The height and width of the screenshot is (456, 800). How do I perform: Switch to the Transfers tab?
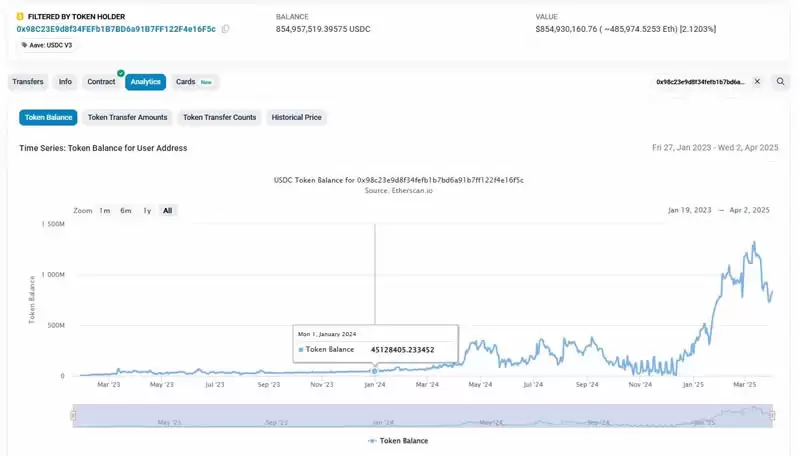(28, 82)
